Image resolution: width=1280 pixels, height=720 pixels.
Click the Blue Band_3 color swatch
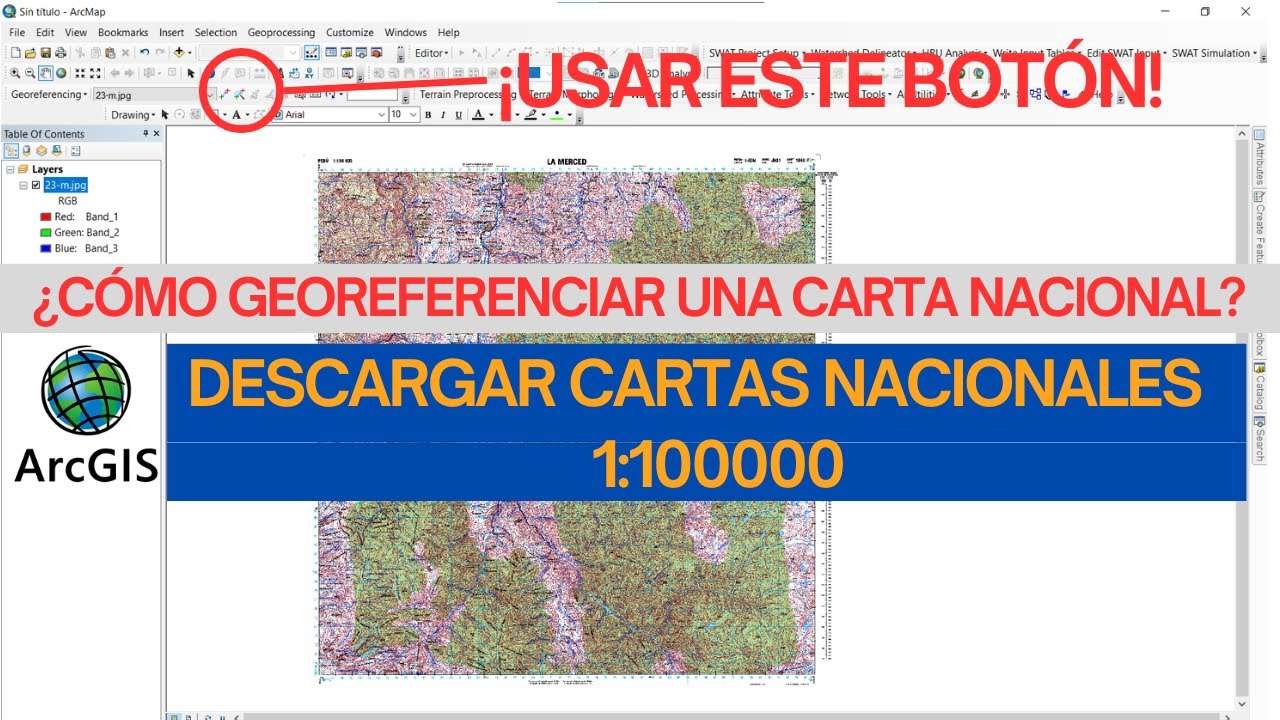[x=46, y=248]
